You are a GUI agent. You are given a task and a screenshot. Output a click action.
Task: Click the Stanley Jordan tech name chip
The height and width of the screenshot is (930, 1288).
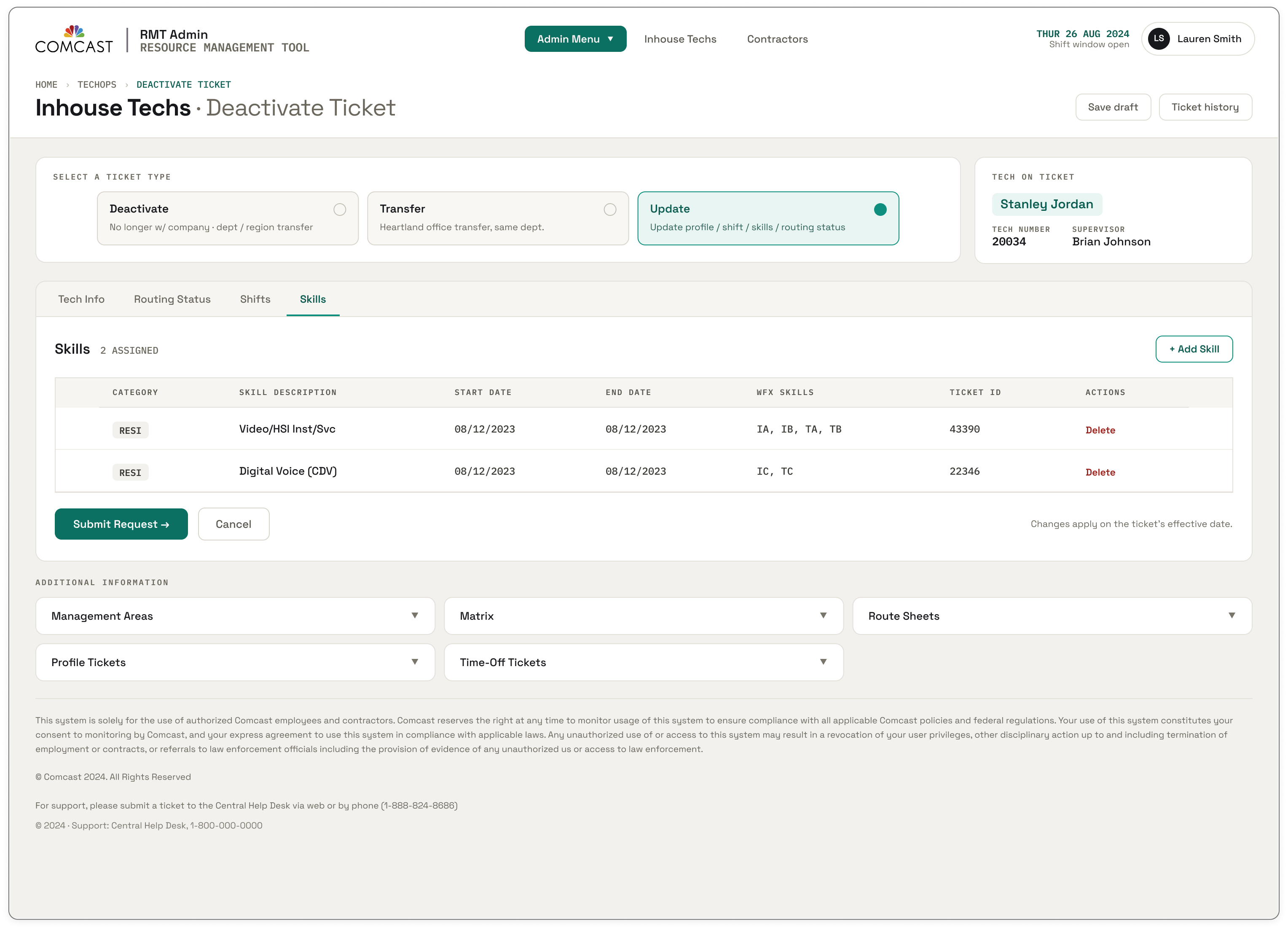[x=1046, y=204]
